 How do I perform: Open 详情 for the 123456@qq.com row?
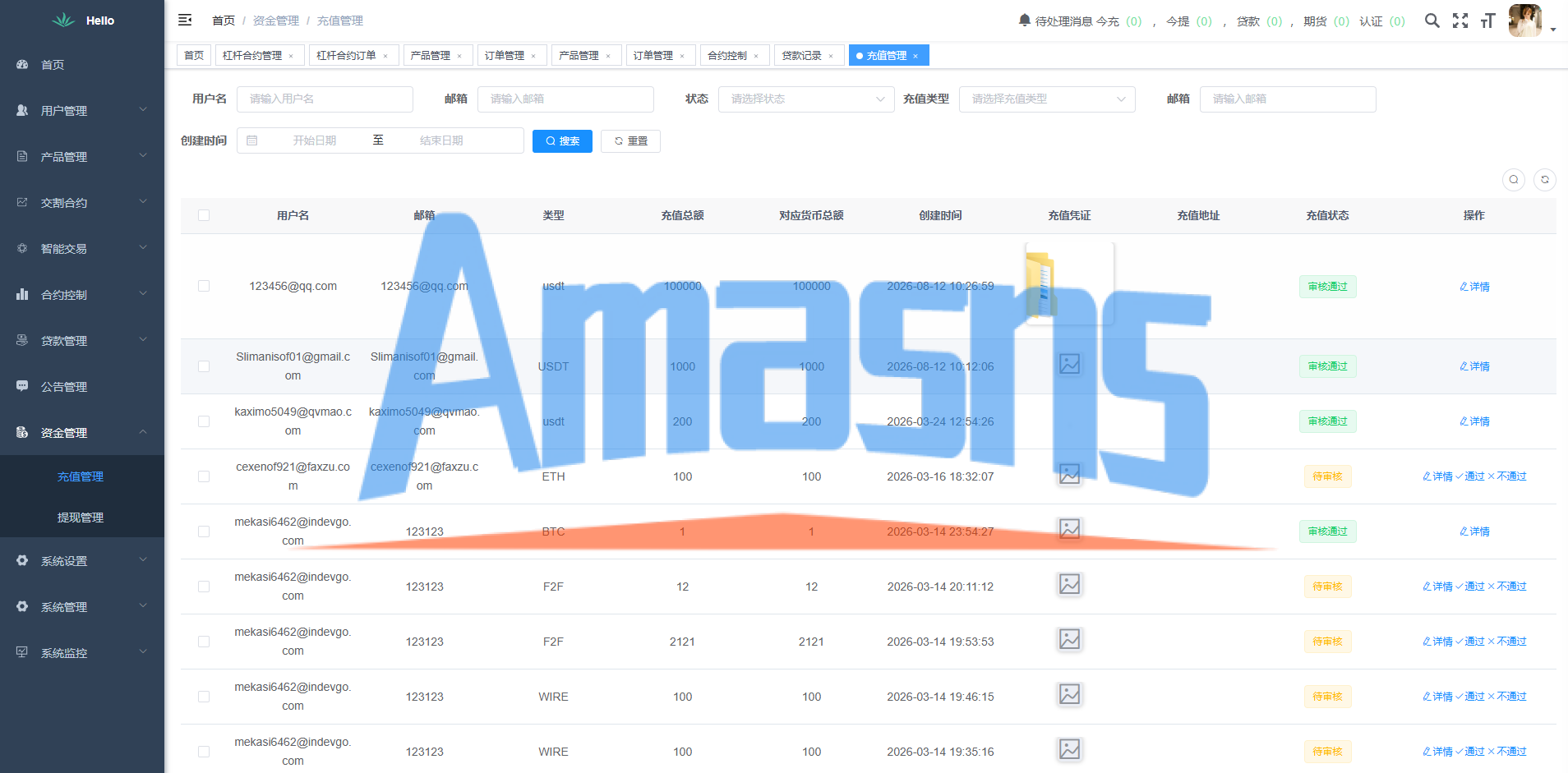[1474, 287]
